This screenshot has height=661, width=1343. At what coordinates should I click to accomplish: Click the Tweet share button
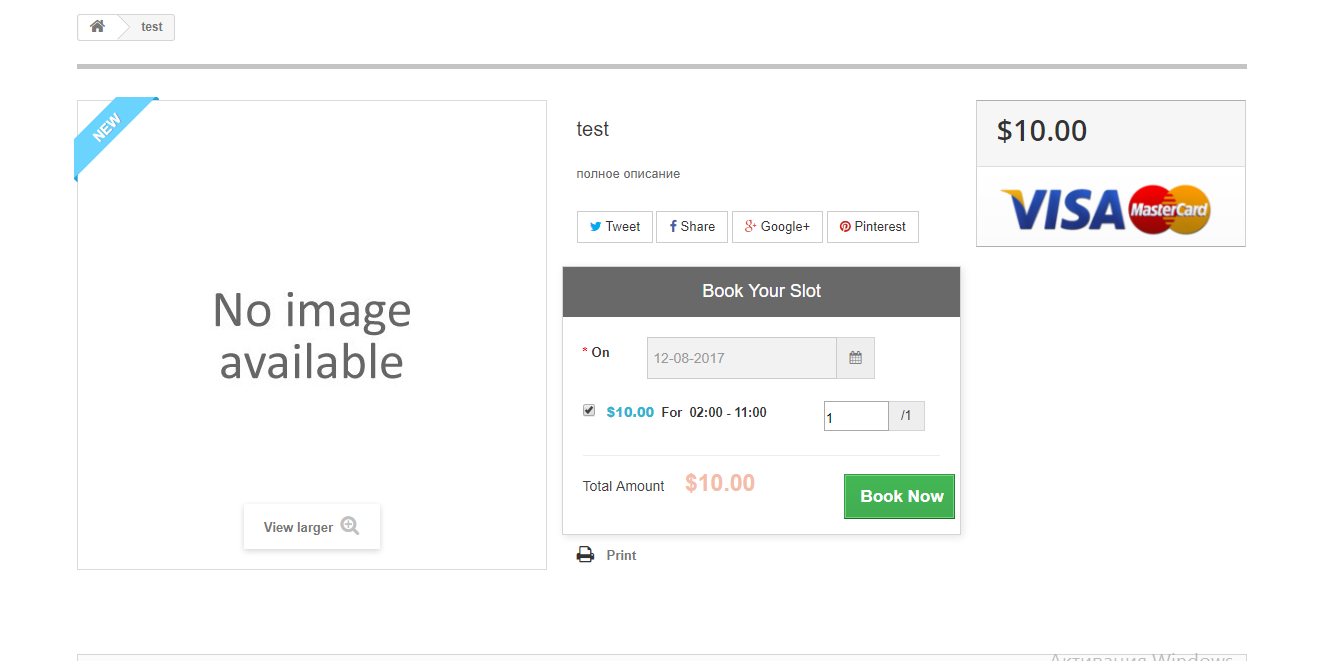[615, 227]
